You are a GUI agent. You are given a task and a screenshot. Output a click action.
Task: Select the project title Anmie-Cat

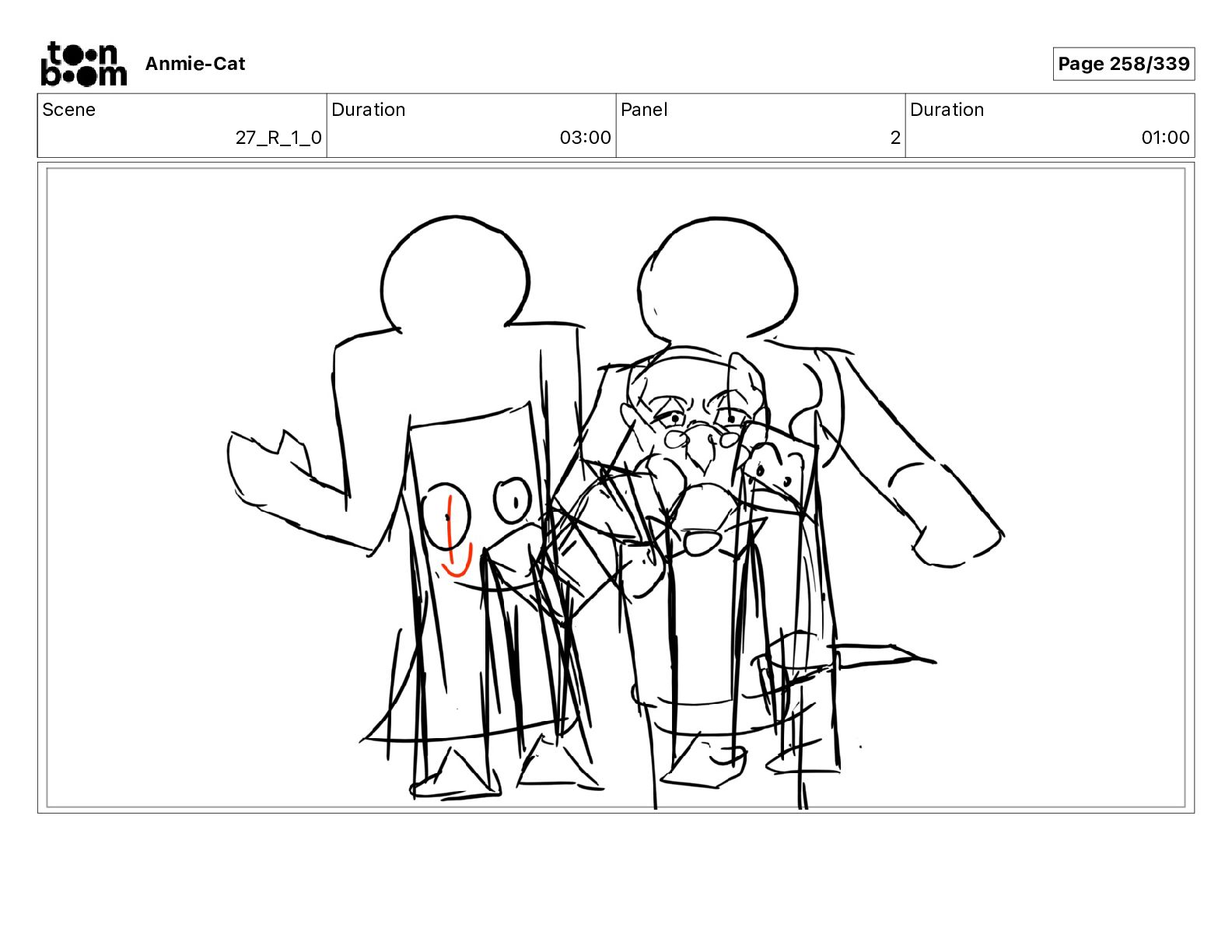(x=195, y=64)
